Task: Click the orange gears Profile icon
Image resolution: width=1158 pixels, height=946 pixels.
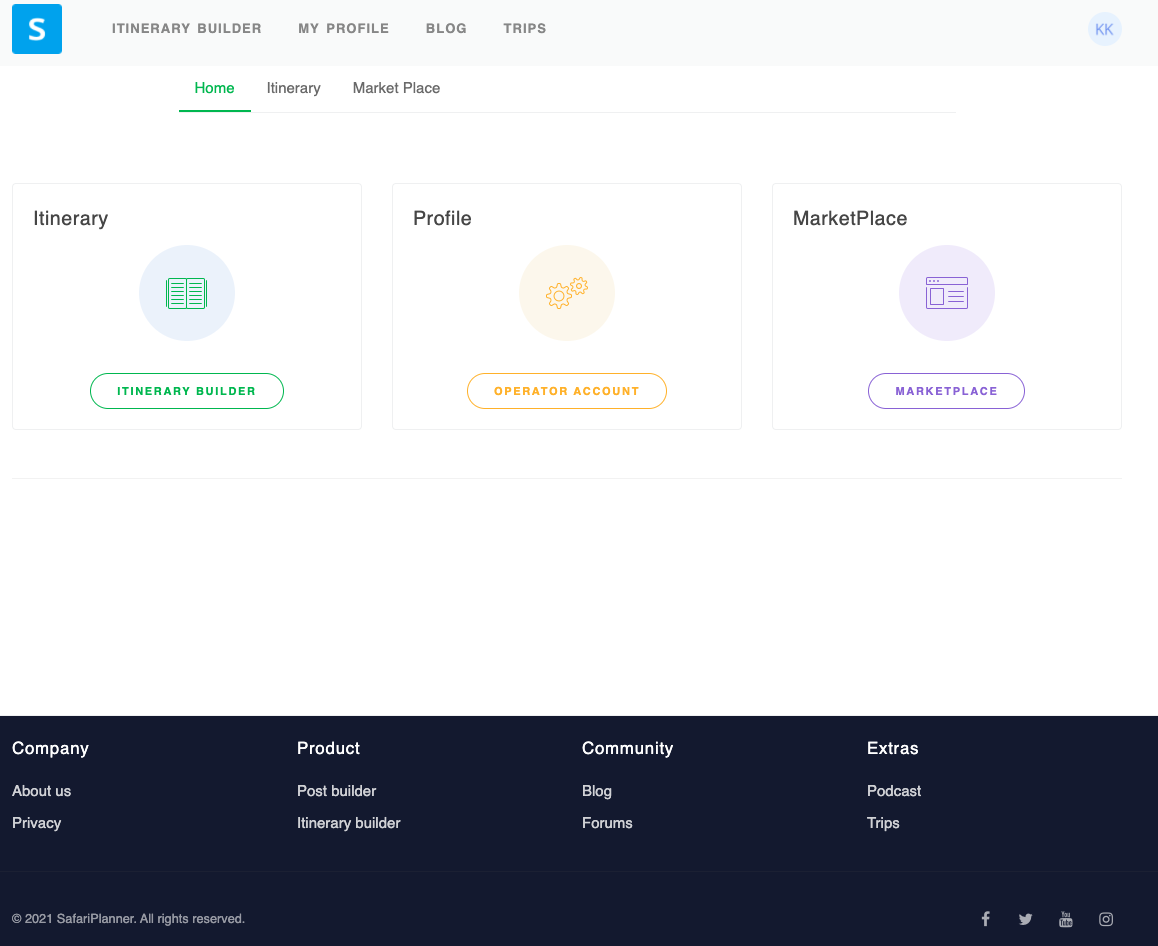Action: (566, 293)
